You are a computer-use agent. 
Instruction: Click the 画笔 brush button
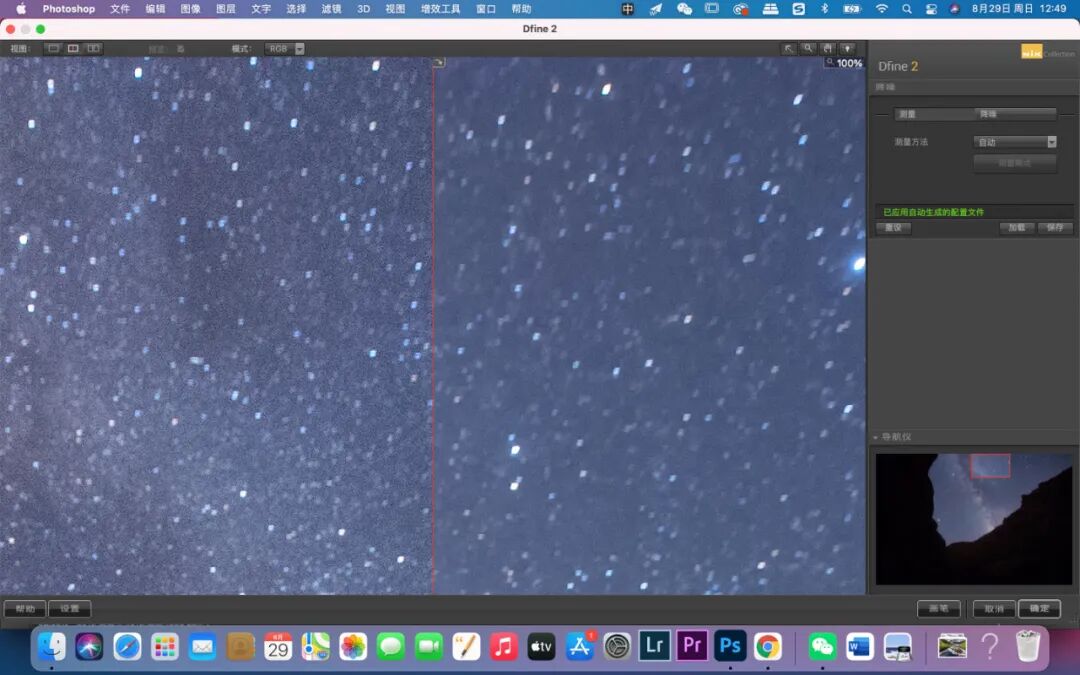(938, 609)
